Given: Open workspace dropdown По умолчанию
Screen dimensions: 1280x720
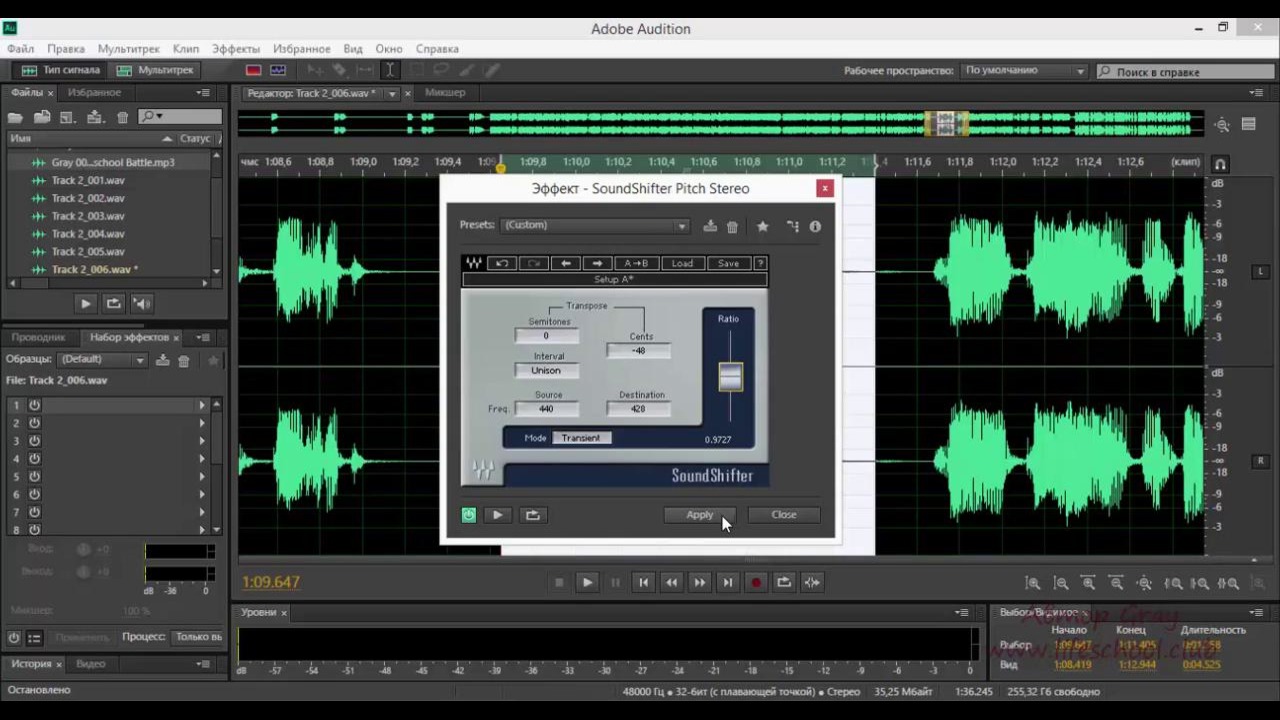Looking at the screenshot, I should pos(1025,71).
